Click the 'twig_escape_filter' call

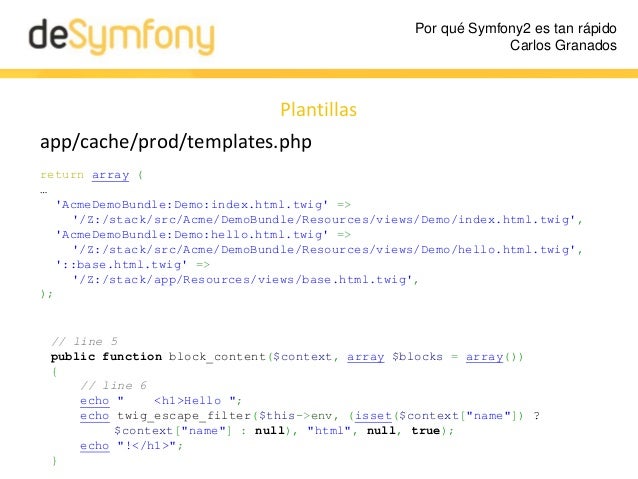[x=184, y=416]
